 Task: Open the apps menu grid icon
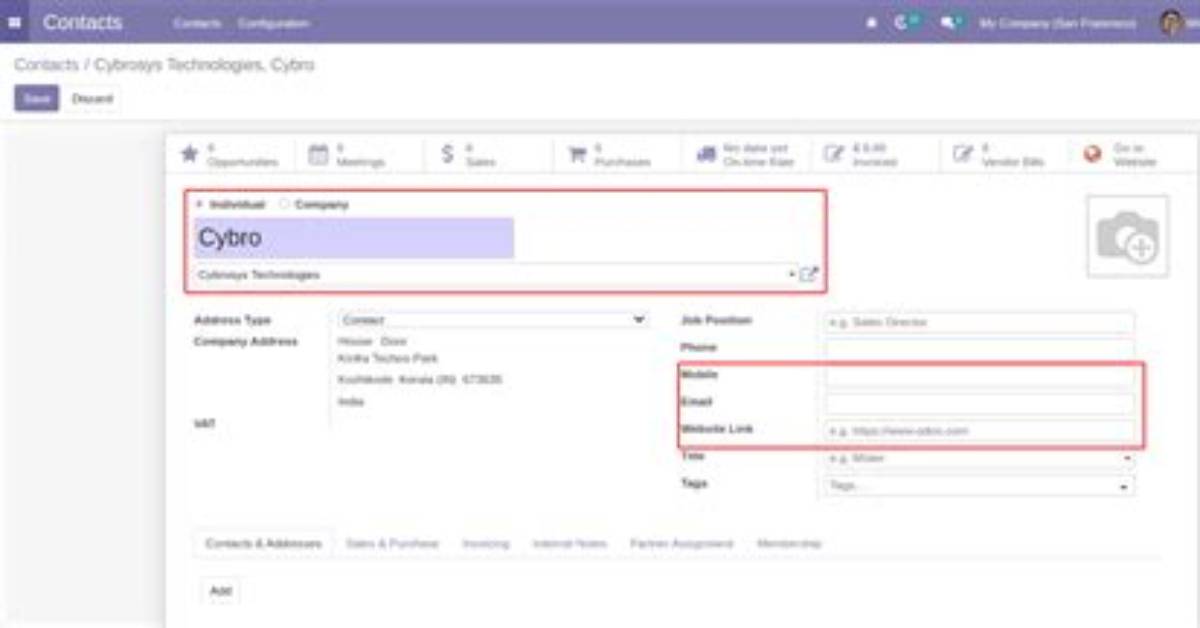14,22
